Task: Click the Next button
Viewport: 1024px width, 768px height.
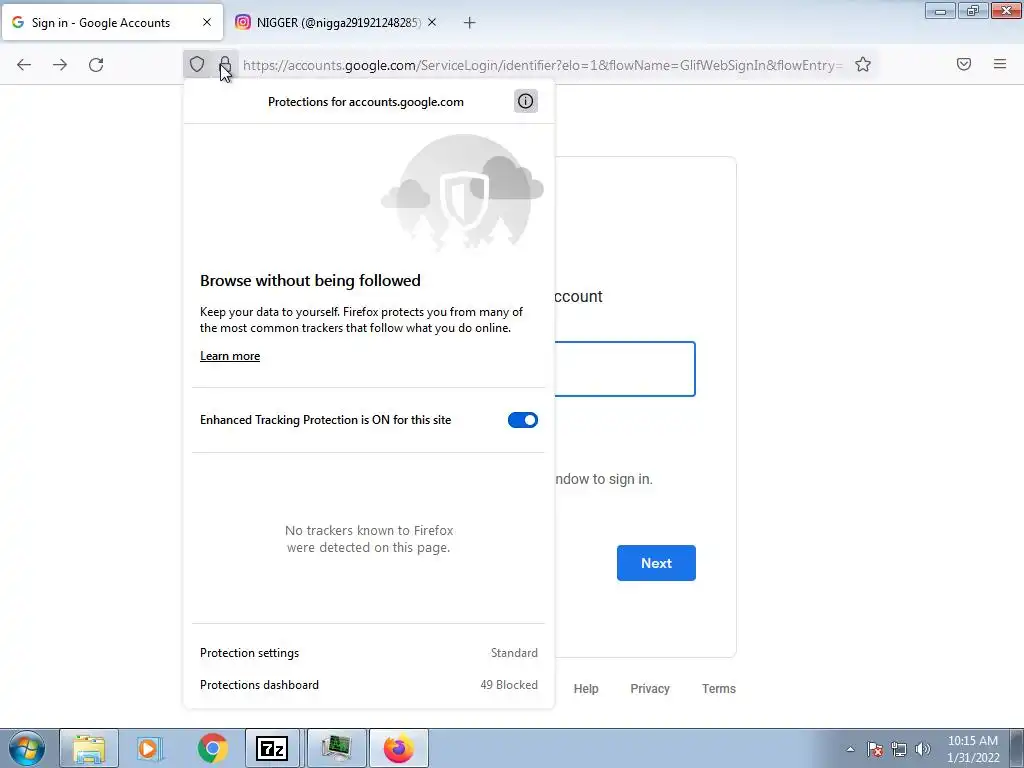Action: [656, 563]
